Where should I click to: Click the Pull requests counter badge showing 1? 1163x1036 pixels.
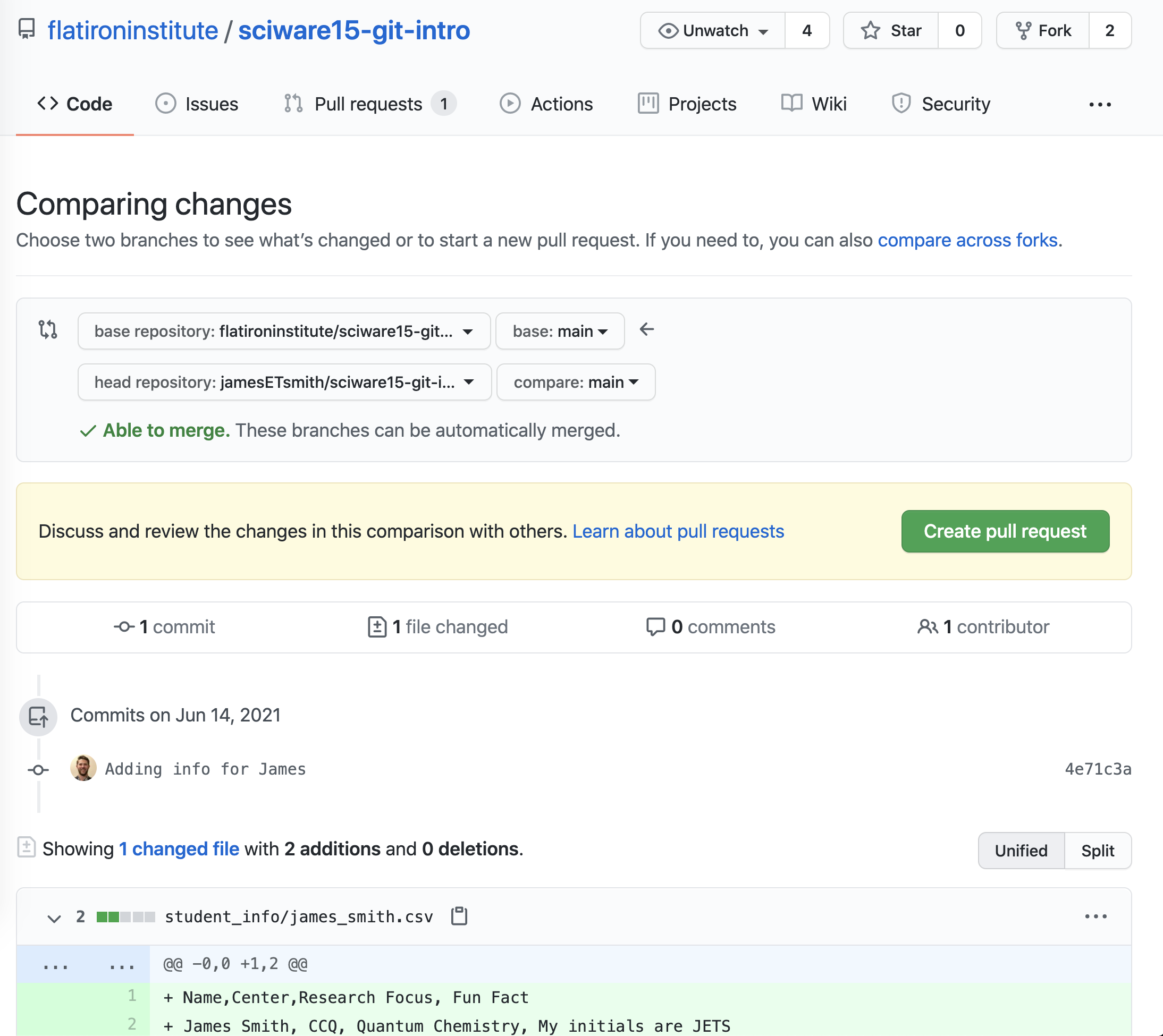point(444,104)
